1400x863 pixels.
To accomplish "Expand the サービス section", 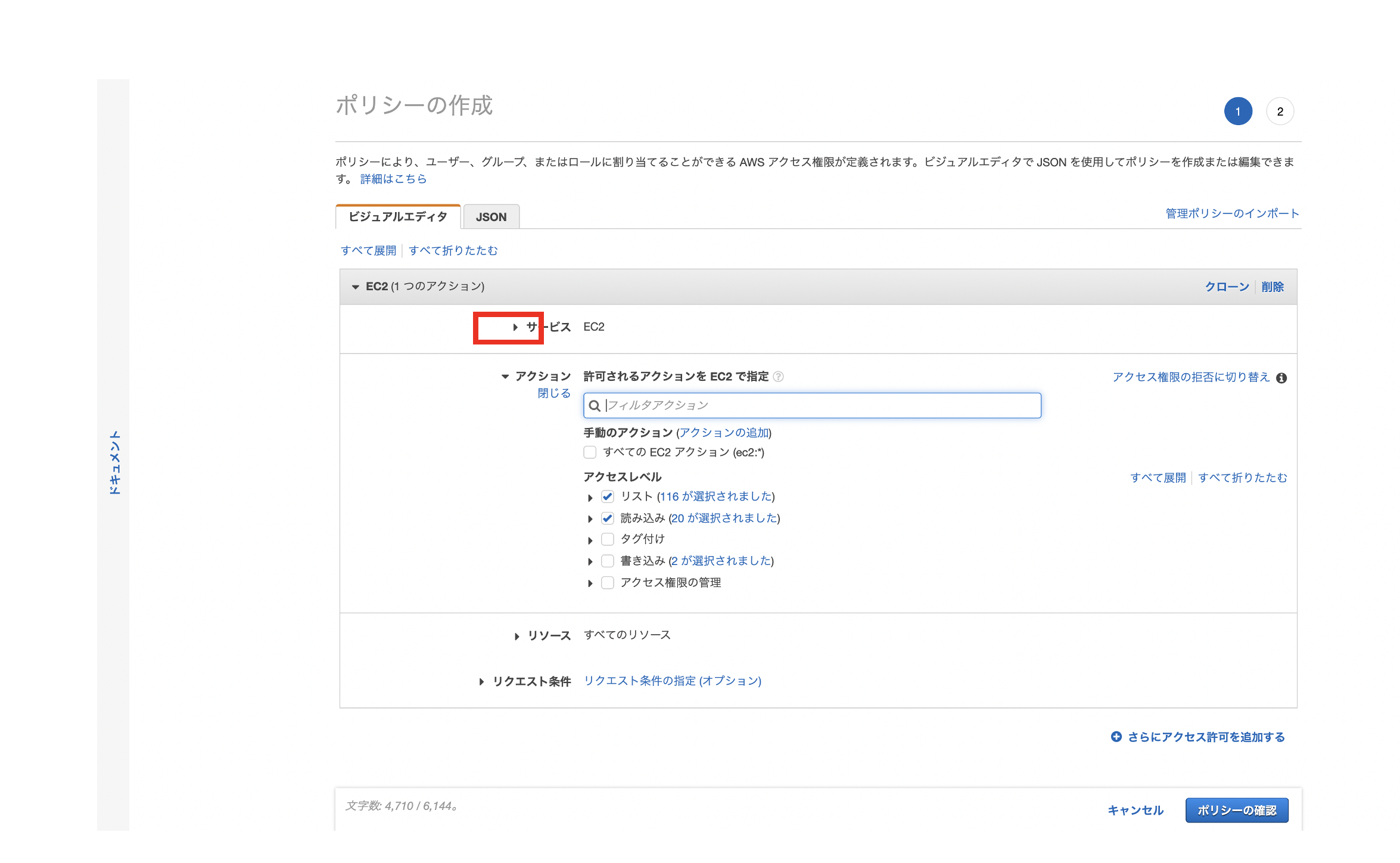I will point(515,327).
